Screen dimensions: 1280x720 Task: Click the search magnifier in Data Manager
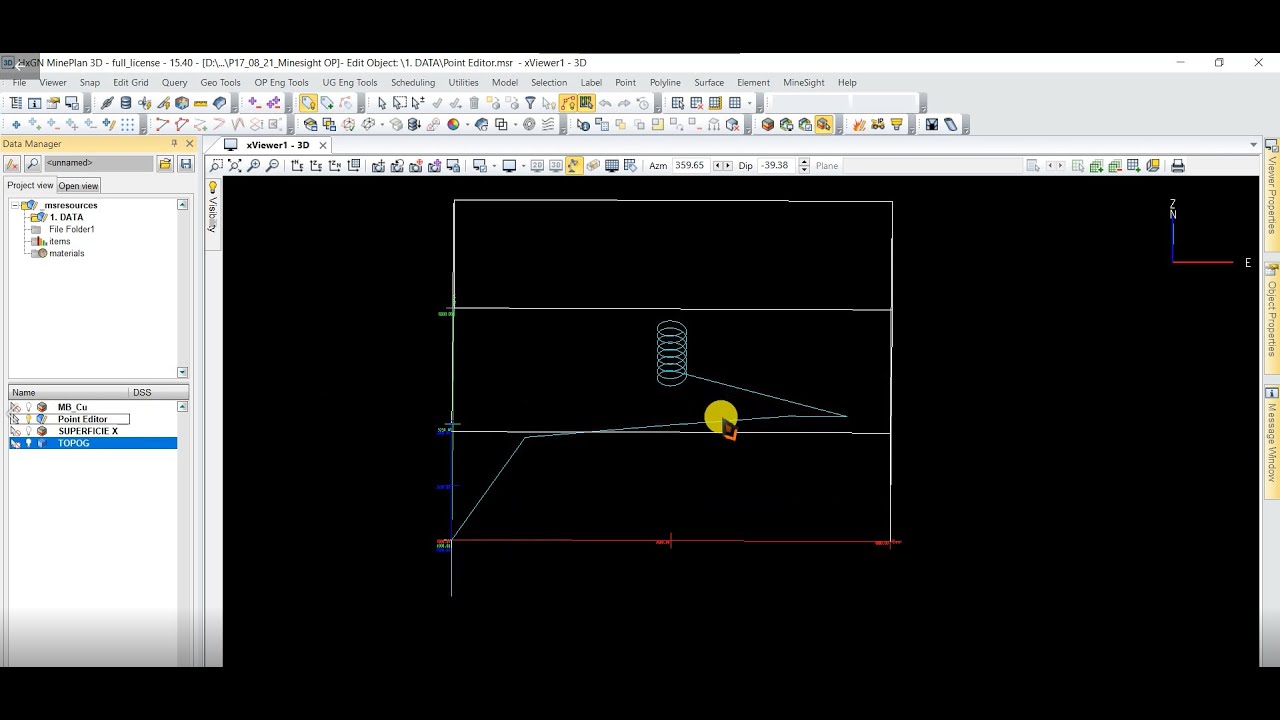32,164
